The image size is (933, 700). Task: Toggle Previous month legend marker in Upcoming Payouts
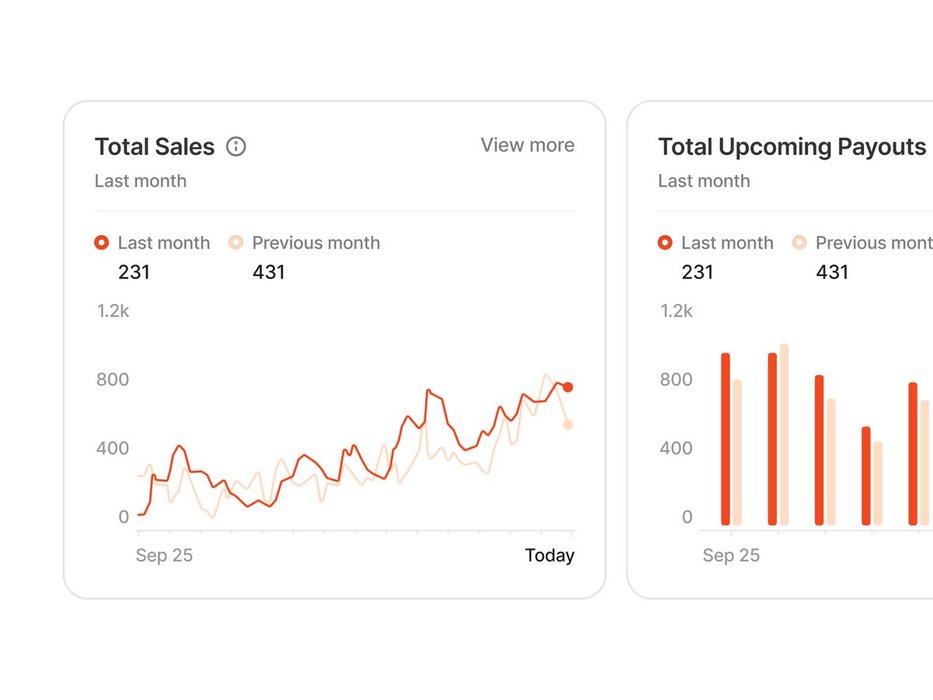(799, 243)
